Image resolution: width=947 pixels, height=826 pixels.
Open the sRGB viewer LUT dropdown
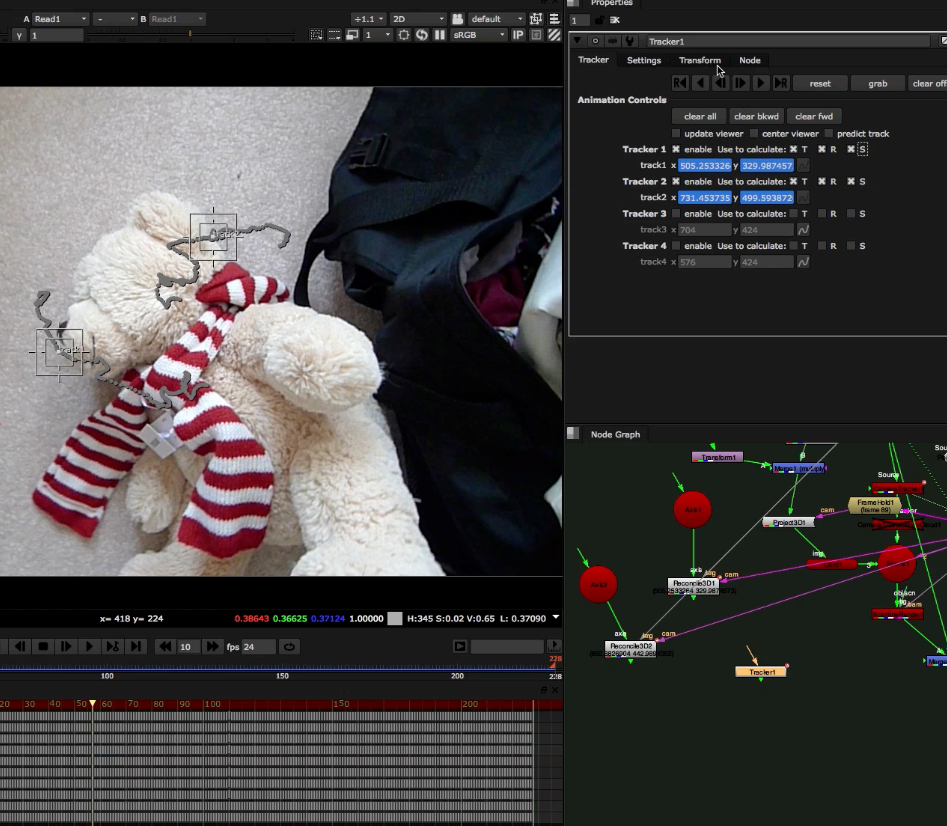pyautogui.click(x=479, y=35)
